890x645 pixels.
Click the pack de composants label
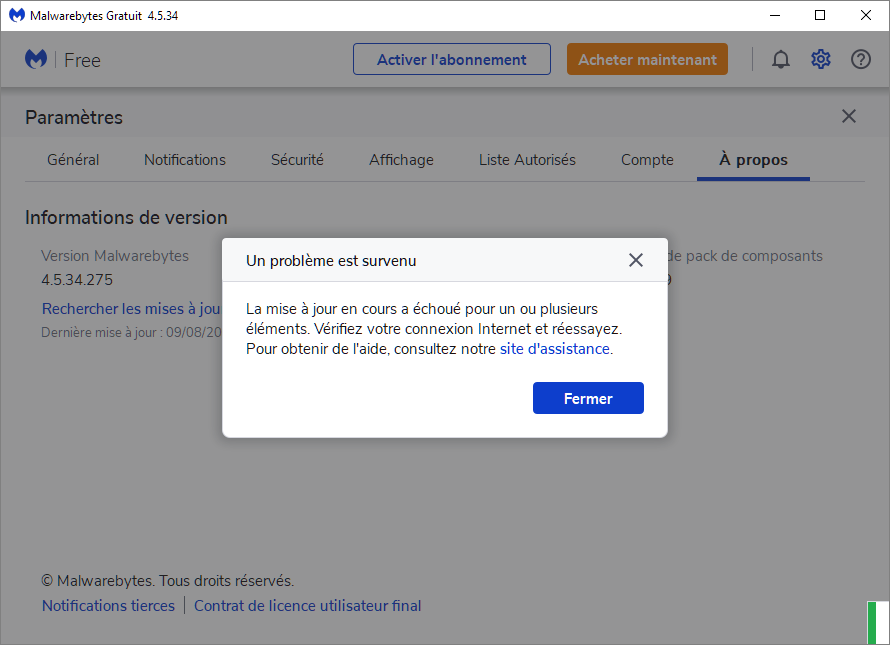(745, 256)
